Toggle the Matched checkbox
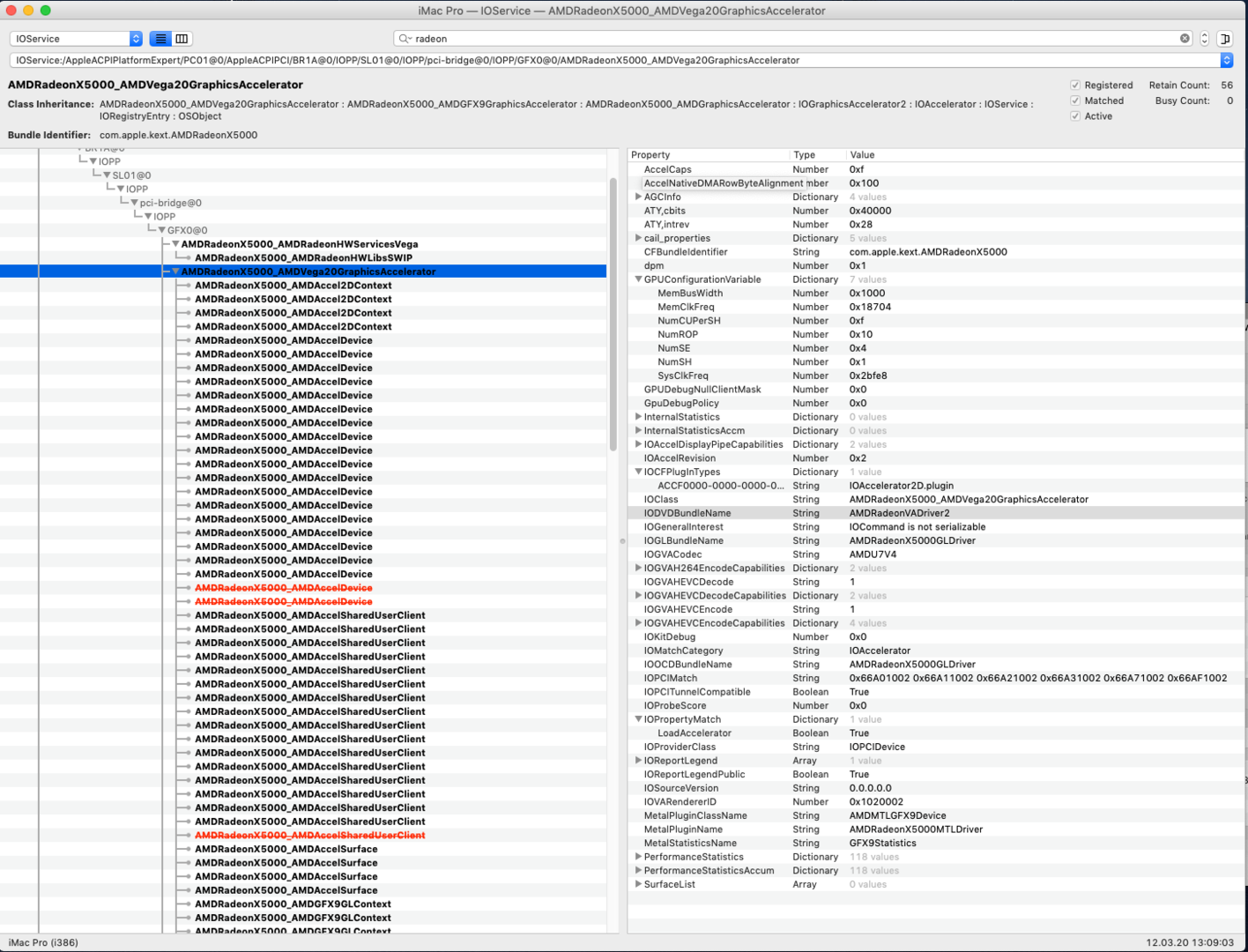 (1075, 101)
